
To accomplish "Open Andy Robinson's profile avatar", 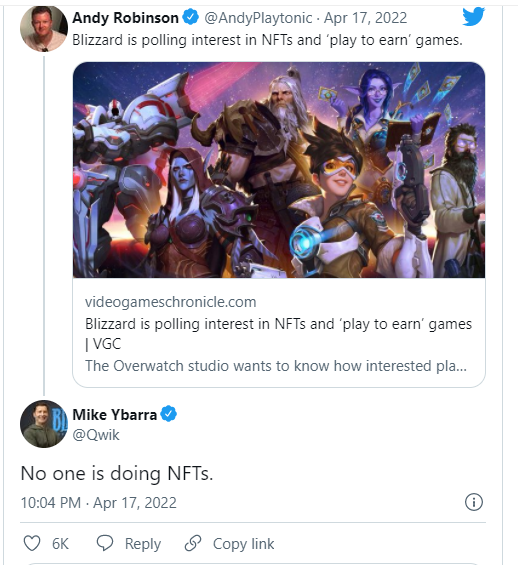I will coord(44,28).
